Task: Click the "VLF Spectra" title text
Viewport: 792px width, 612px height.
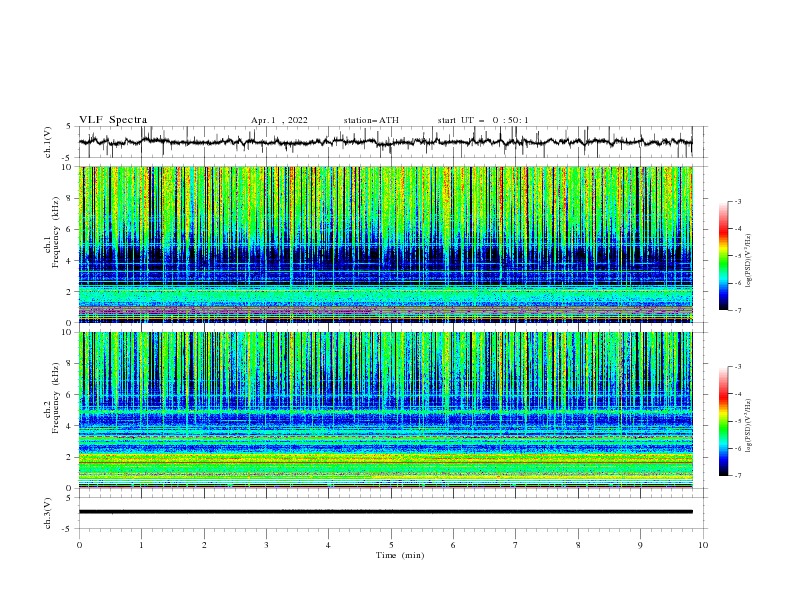Action: 113,120
